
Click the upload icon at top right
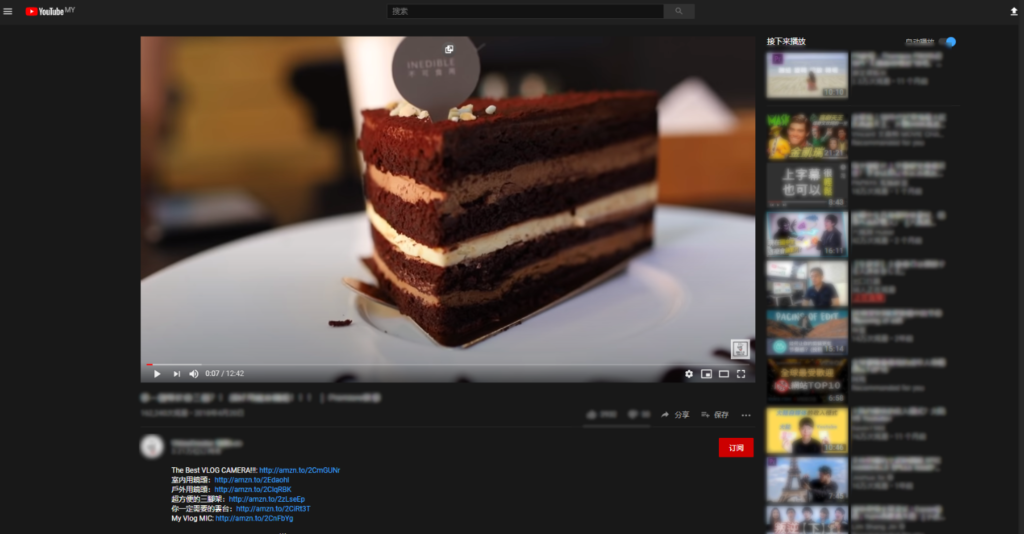click(x=1014, y=11)
